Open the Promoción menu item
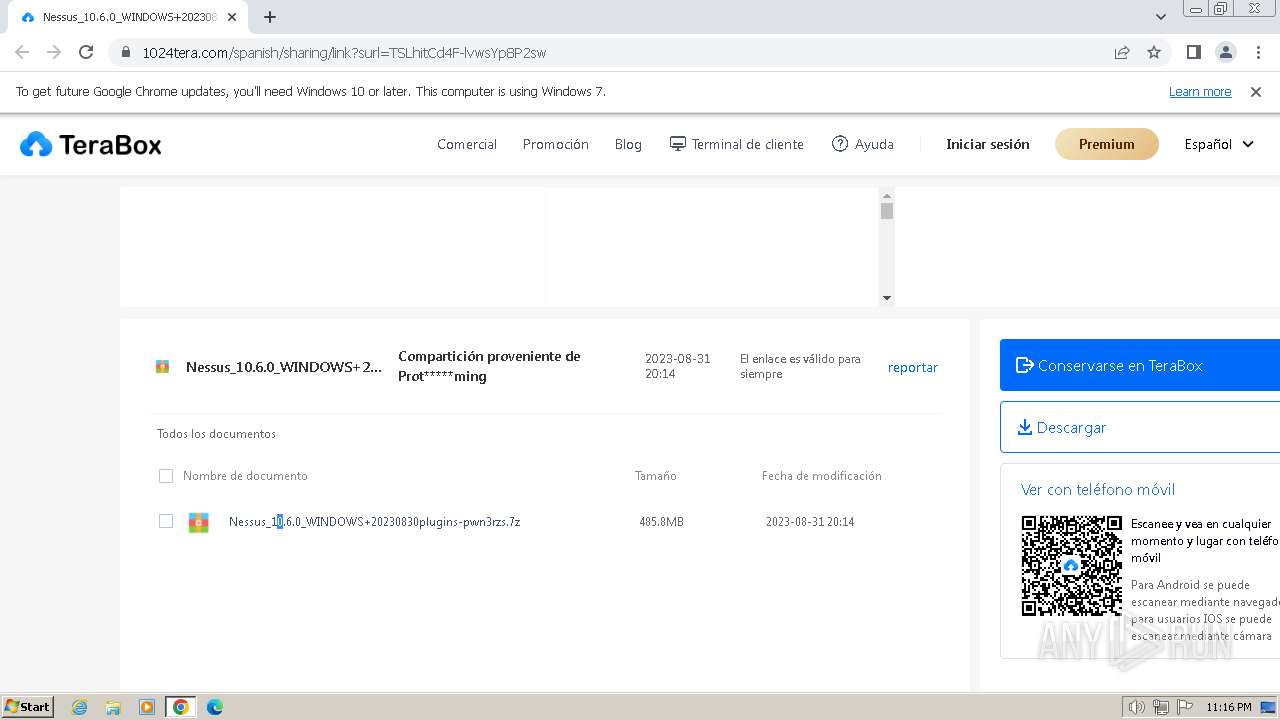The width and height of the screenshot is (1280, 720). 556,144
